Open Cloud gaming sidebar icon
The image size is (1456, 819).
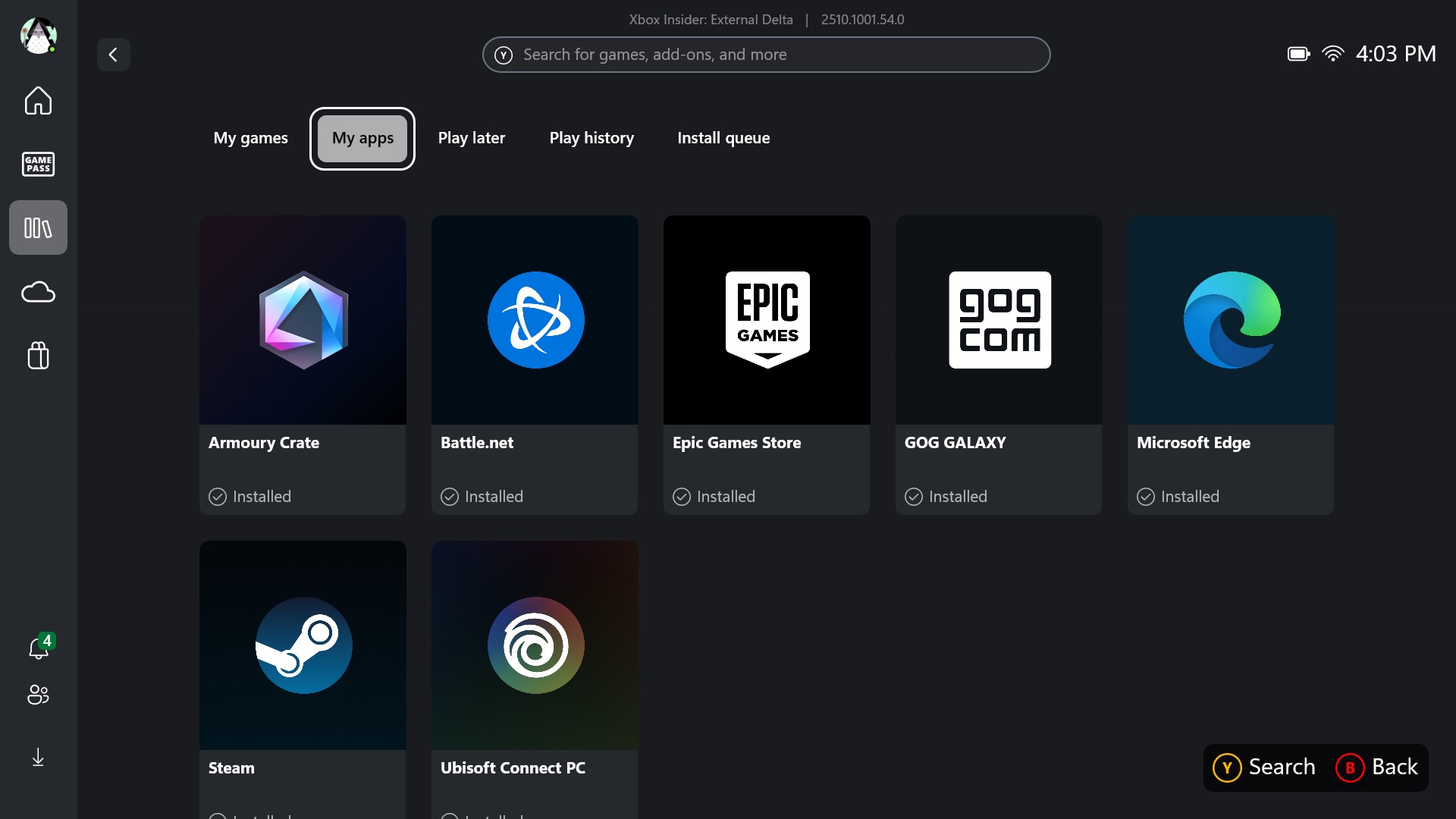pyautogui.click(x=38, y=292)
